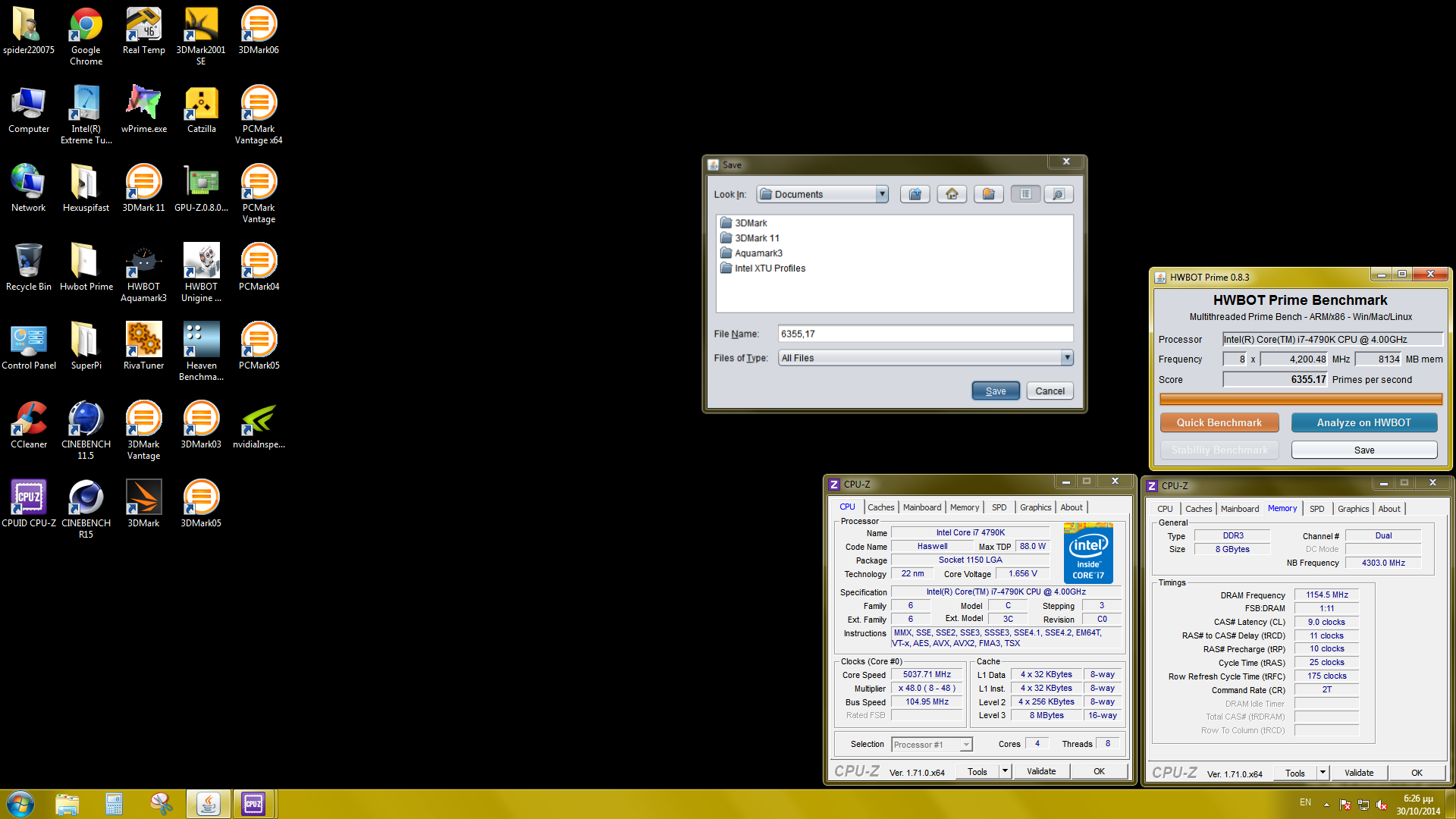Screen dimensions: 1456x819
Task: Open CINEBENCH R15 desktop shortcut
Action: [x=86, y=509]
